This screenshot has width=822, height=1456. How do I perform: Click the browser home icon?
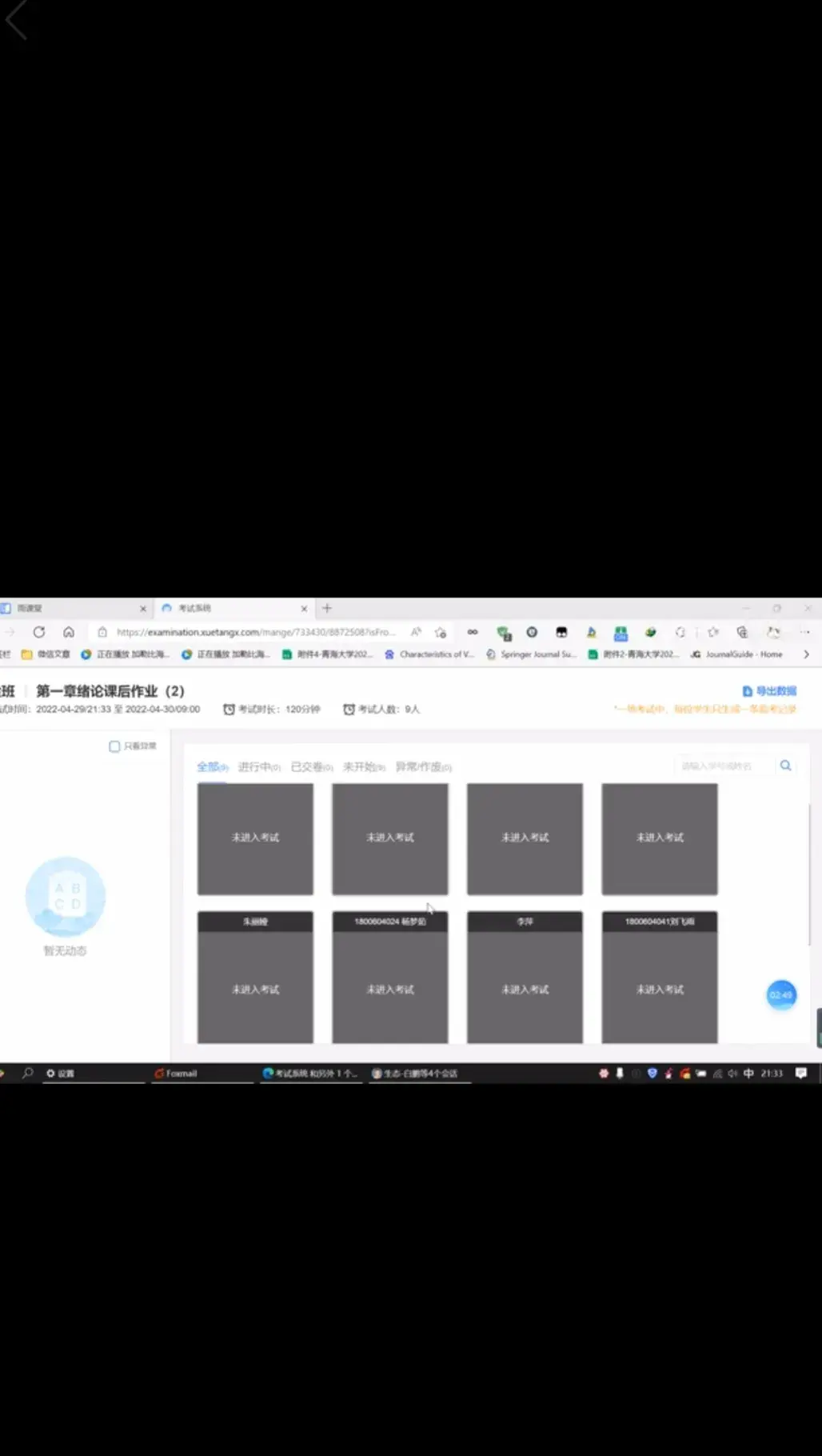point(69,632)
